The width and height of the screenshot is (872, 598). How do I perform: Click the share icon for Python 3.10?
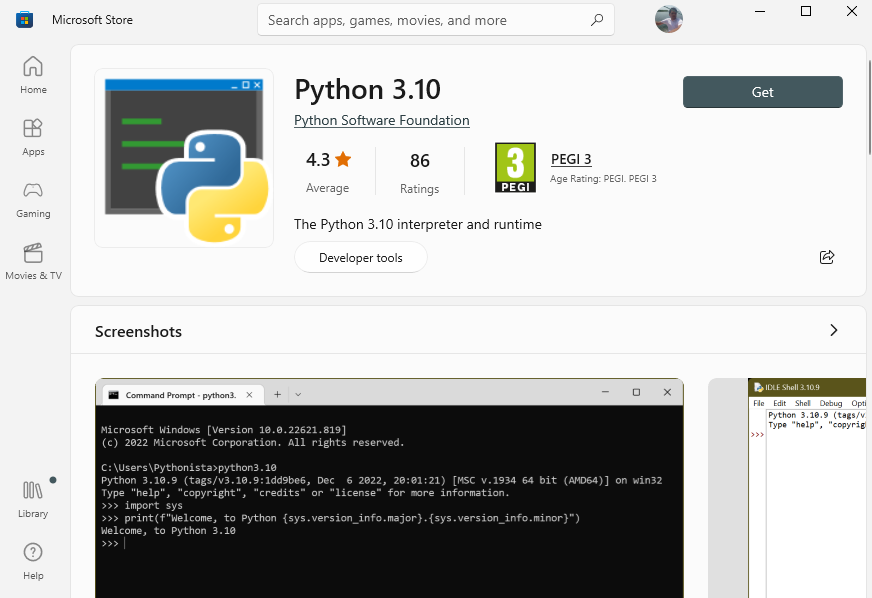click(827, 257)
